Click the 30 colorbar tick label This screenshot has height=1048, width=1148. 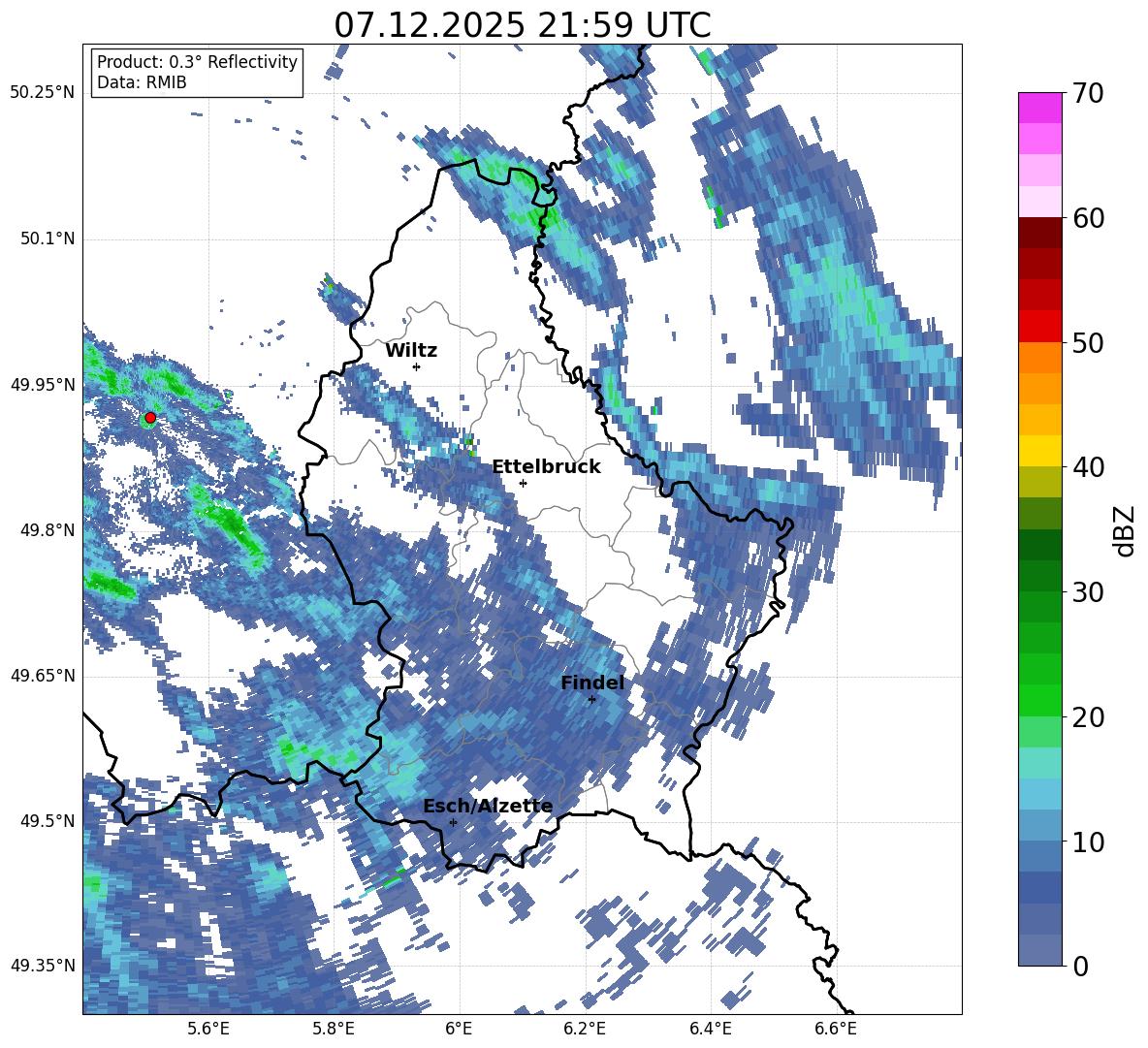click(1088, 592)
